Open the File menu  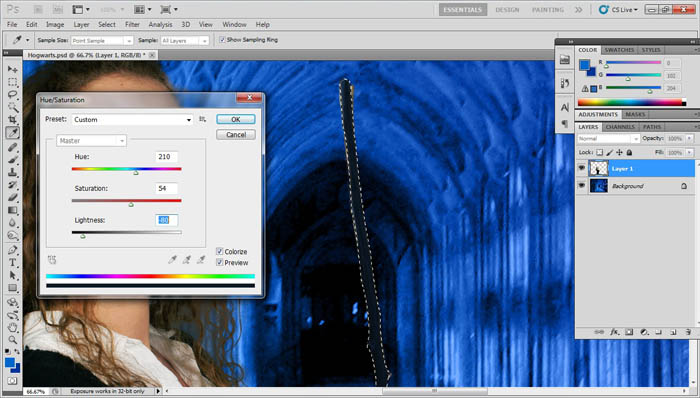(x=12, y=25)
